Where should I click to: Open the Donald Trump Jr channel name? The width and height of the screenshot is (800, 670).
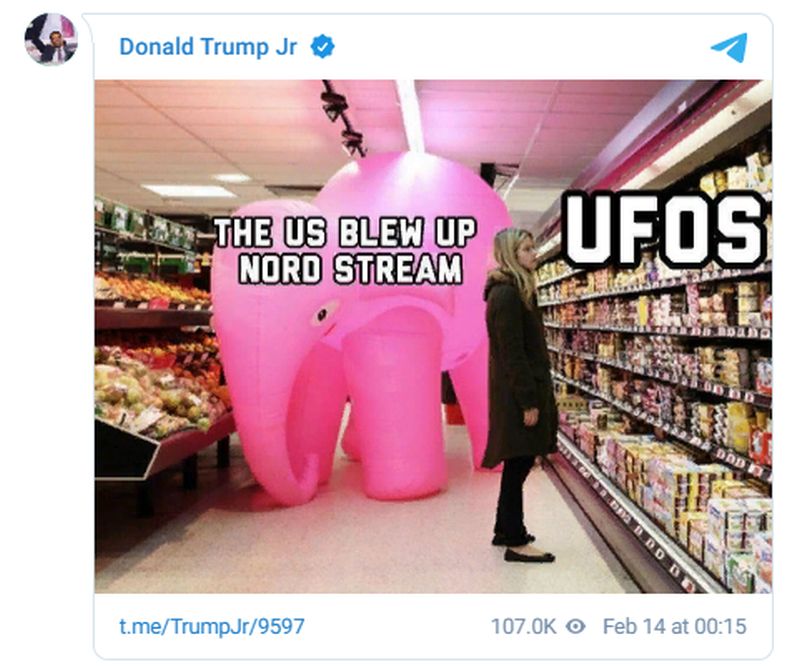click(x=208, y=46)
